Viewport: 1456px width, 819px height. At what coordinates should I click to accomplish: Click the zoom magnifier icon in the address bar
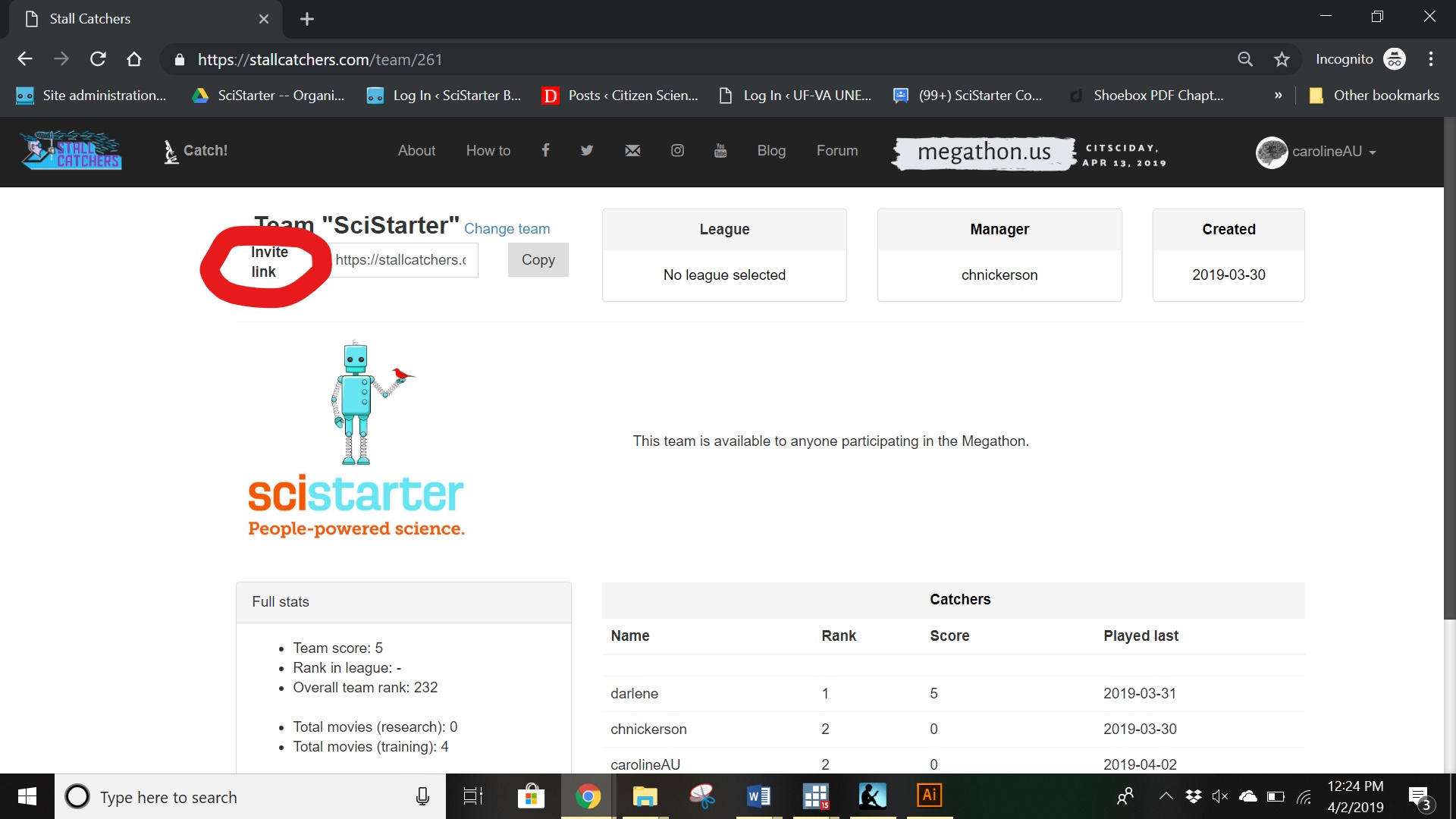tap(1245, 59)
